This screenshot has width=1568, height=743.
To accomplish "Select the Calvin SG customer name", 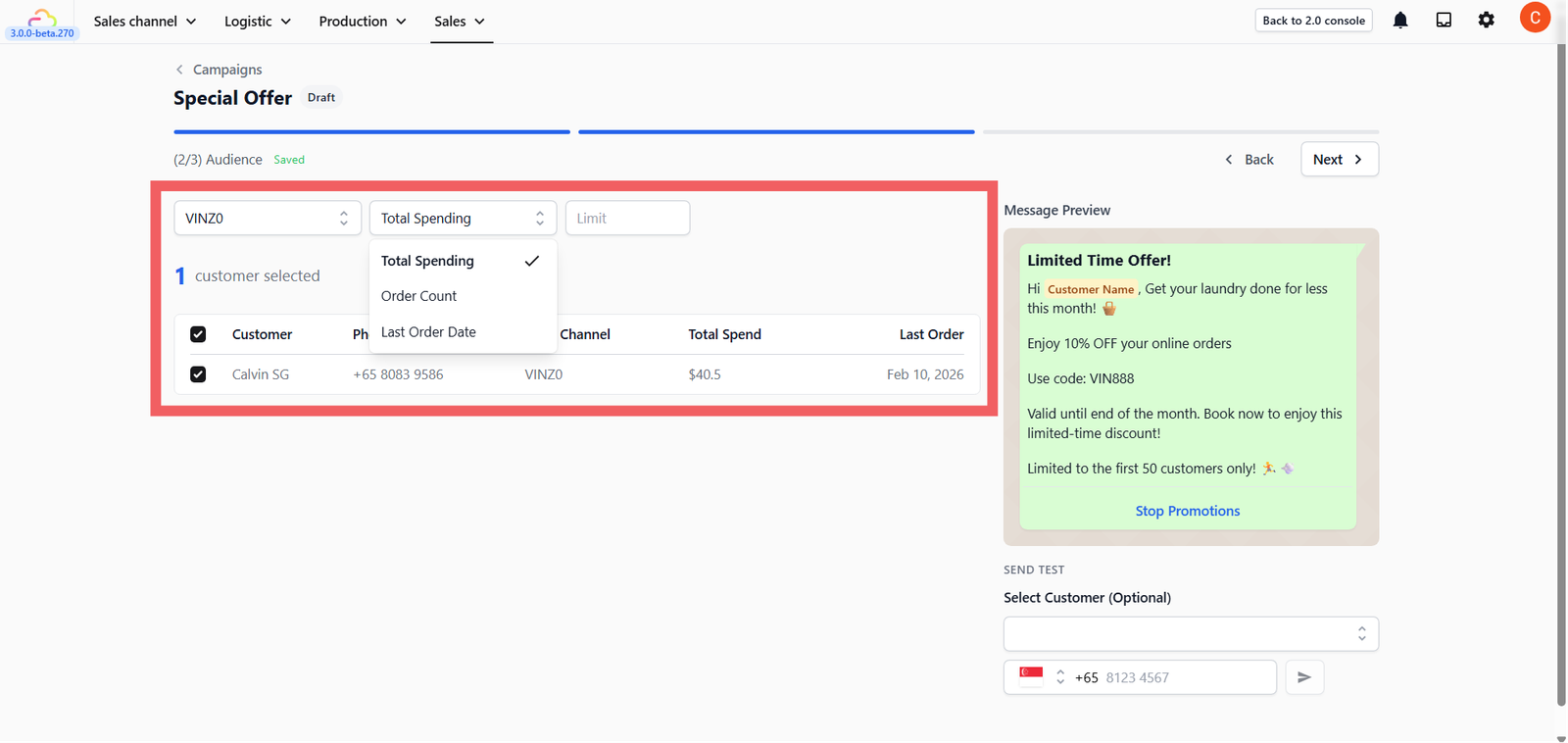I will click(261, 374).
